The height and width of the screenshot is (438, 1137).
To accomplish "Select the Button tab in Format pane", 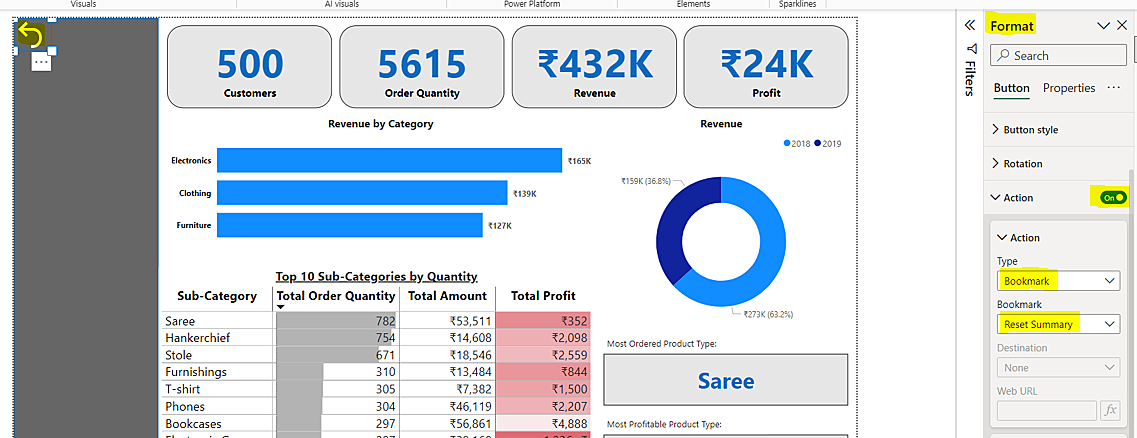I will point(1011,88).
